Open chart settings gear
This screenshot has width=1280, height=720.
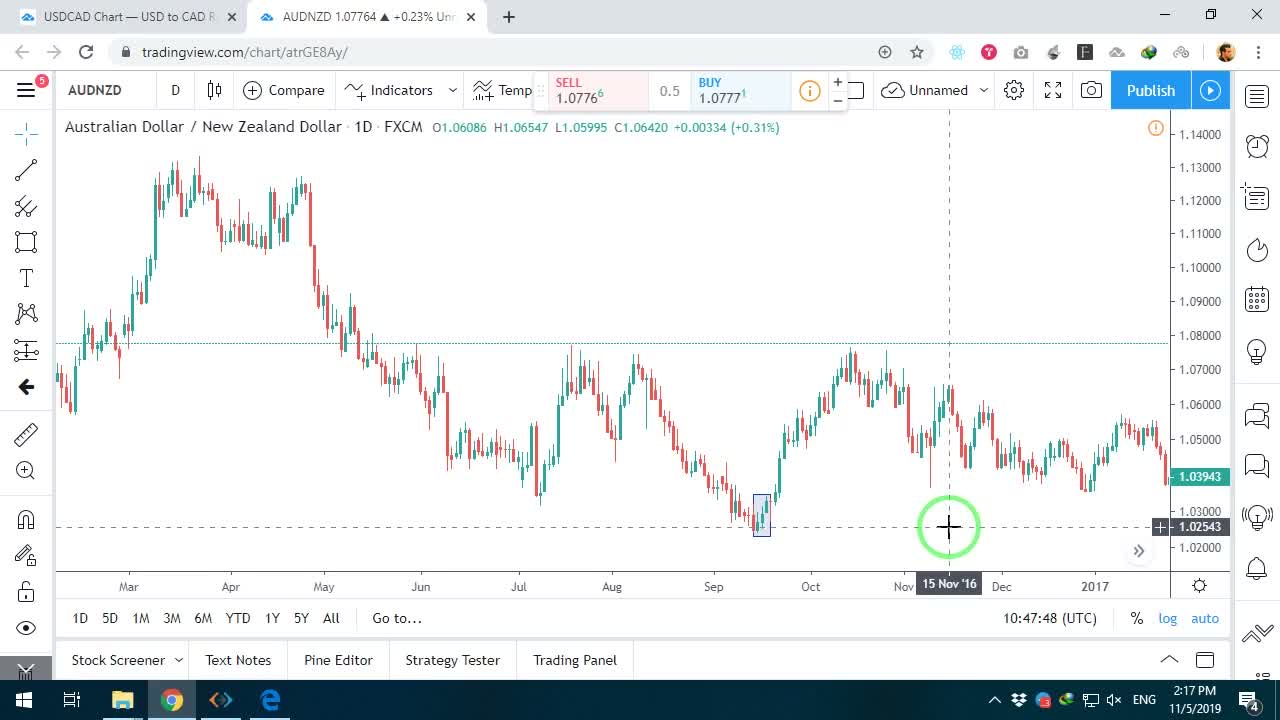(x=1014, y=90)
